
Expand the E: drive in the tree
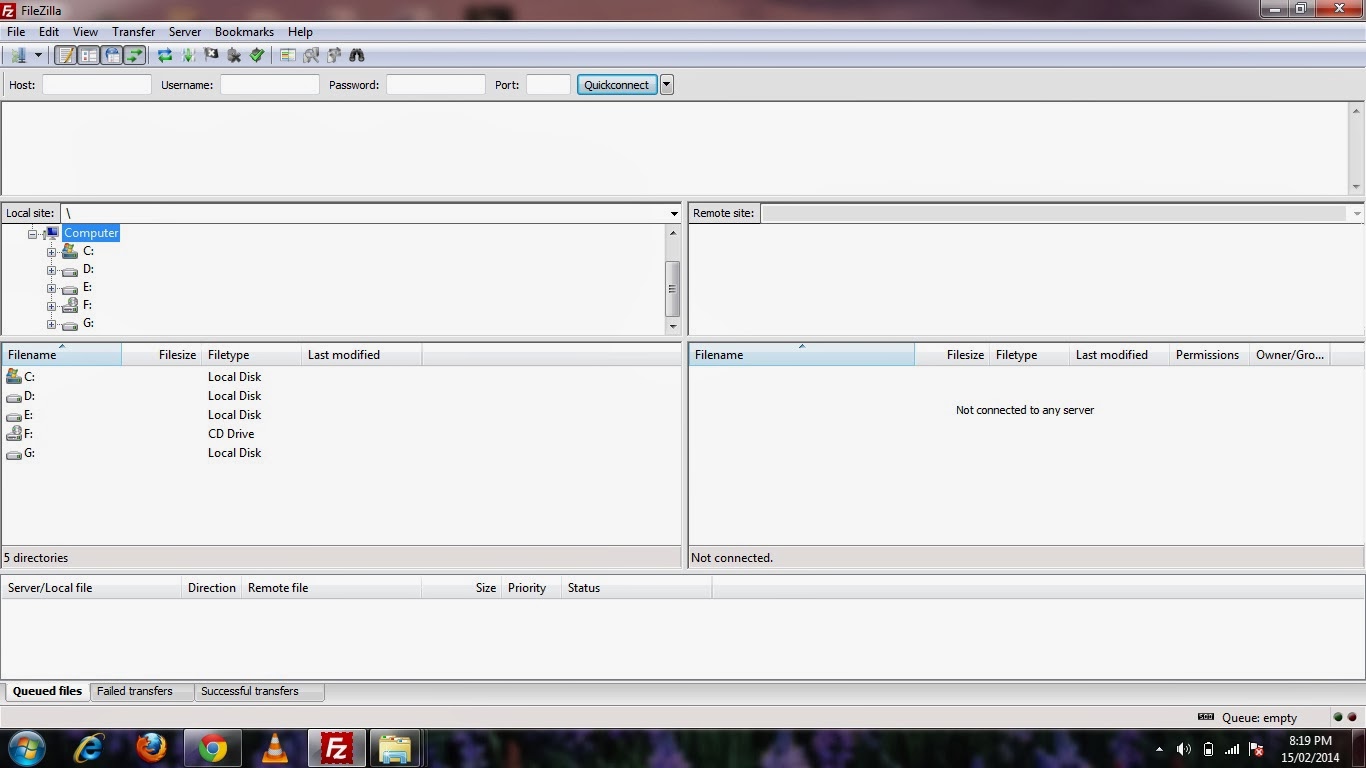click(51, 288)
